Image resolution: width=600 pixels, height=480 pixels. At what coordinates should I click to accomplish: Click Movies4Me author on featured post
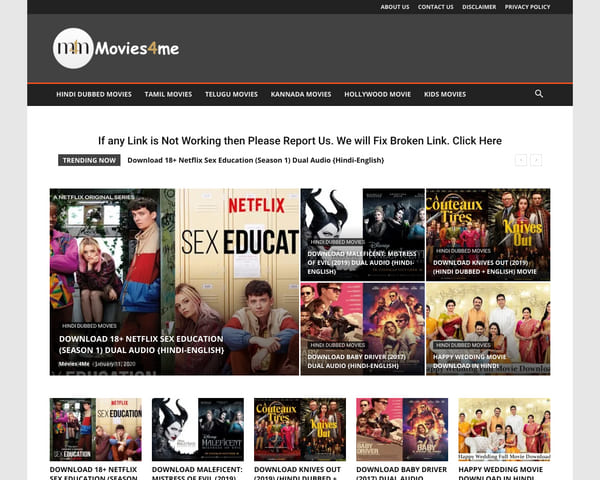pyautogui.click(x=74, y=364)
